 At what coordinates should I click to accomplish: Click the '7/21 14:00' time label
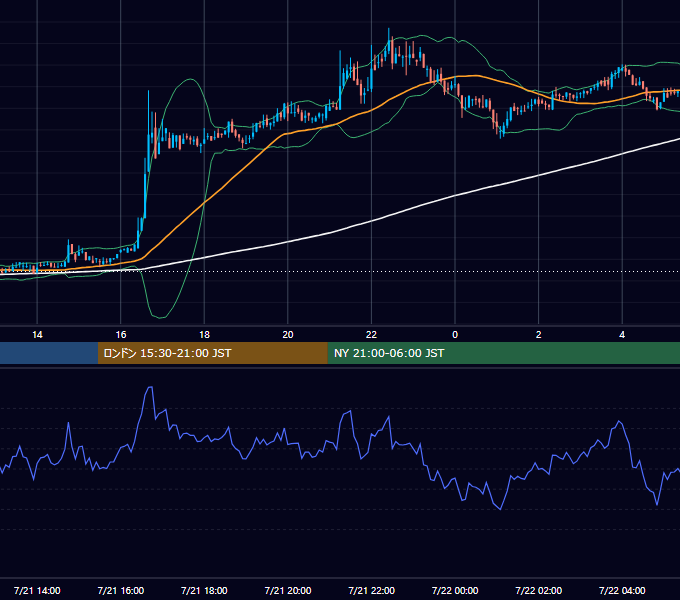click(37, 590)
